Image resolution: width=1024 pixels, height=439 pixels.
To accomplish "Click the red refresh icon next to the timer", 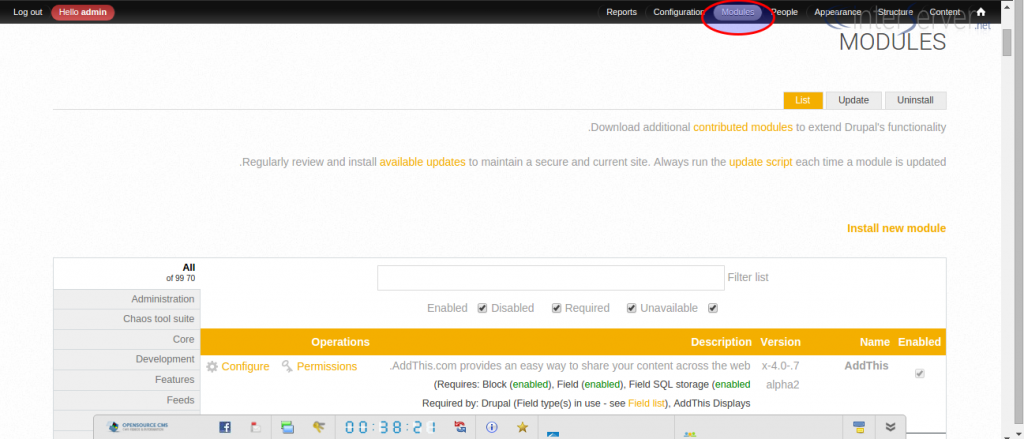I will [x=460, y=427].
